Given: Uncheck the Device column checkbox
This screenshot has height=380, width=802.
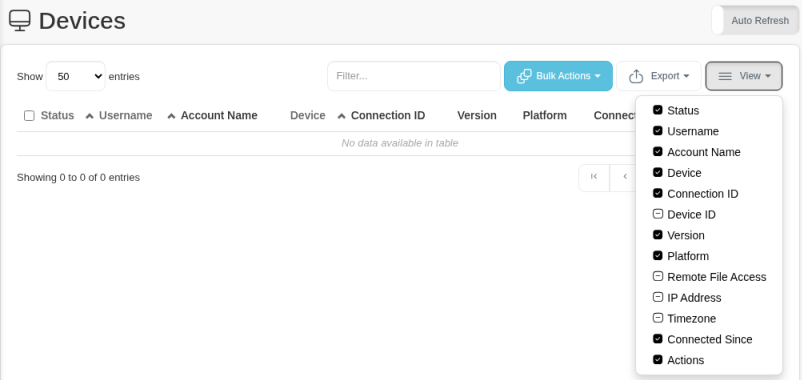Looking at the screenshot, I should coord(658,172).
